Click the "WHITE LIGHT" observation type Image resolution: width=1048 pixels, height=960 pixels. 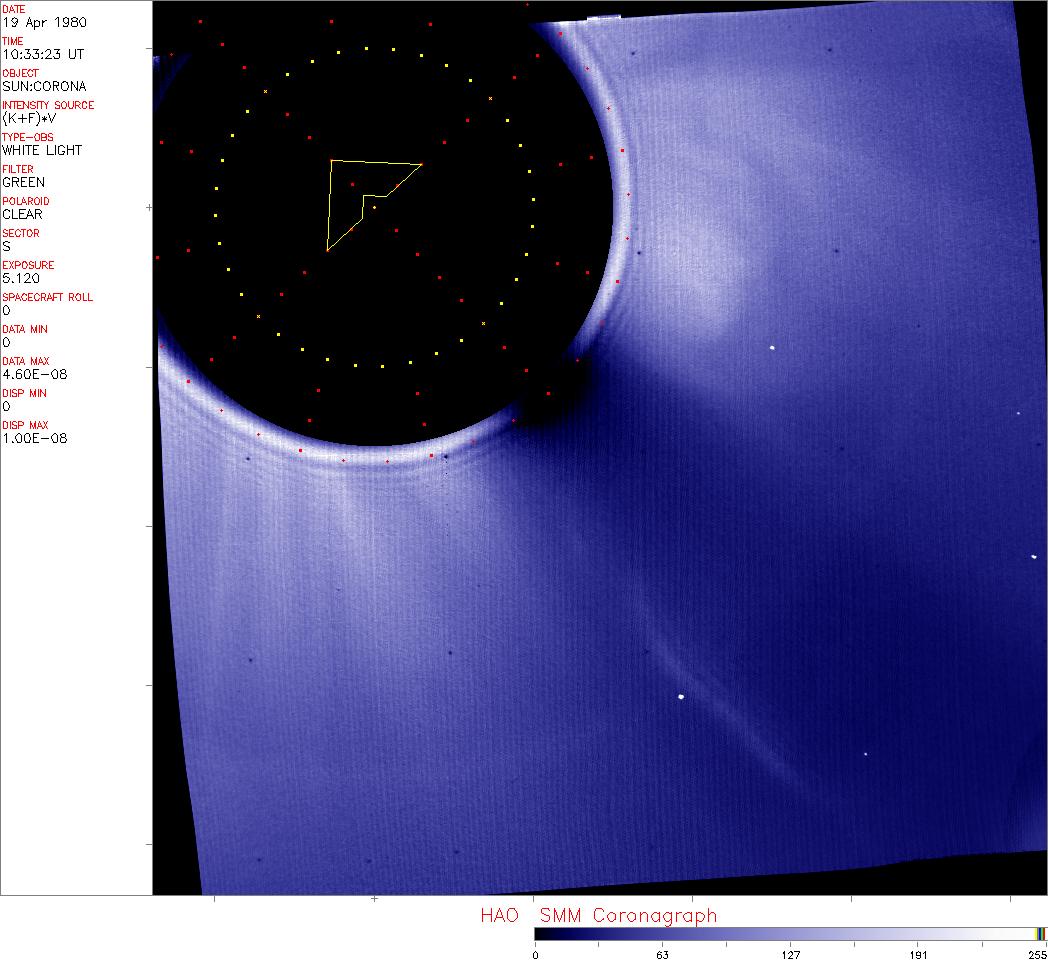click(42, 150)
